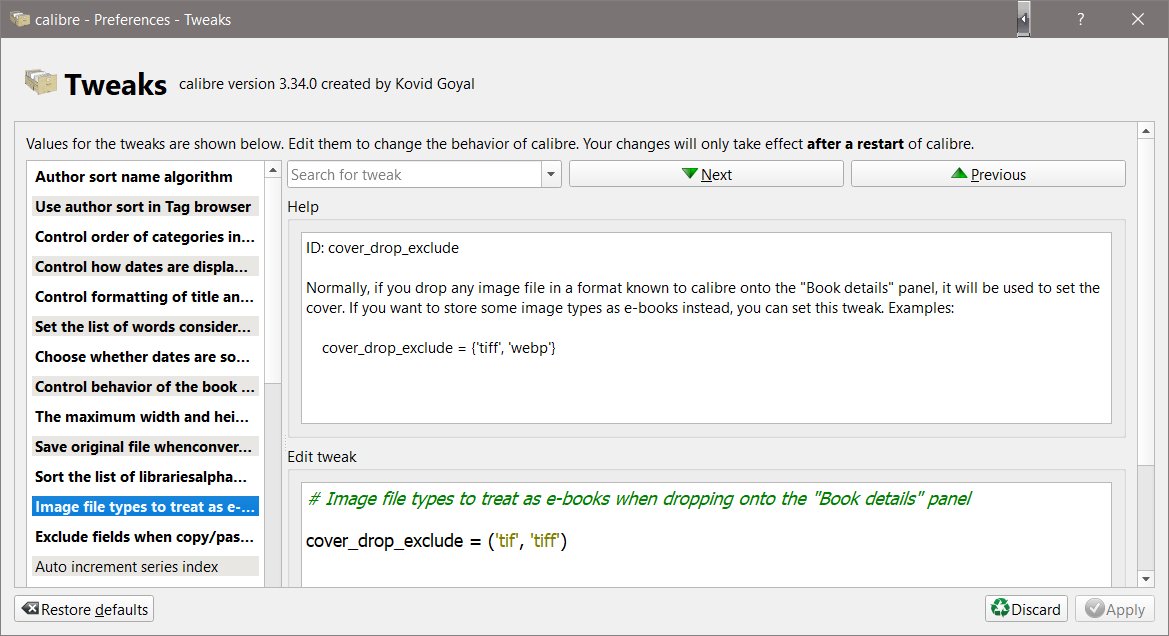Select Use author sort in Tag browser
Image resolution: width=1169 pixels, height=636 pixels.
click(145, 207)
